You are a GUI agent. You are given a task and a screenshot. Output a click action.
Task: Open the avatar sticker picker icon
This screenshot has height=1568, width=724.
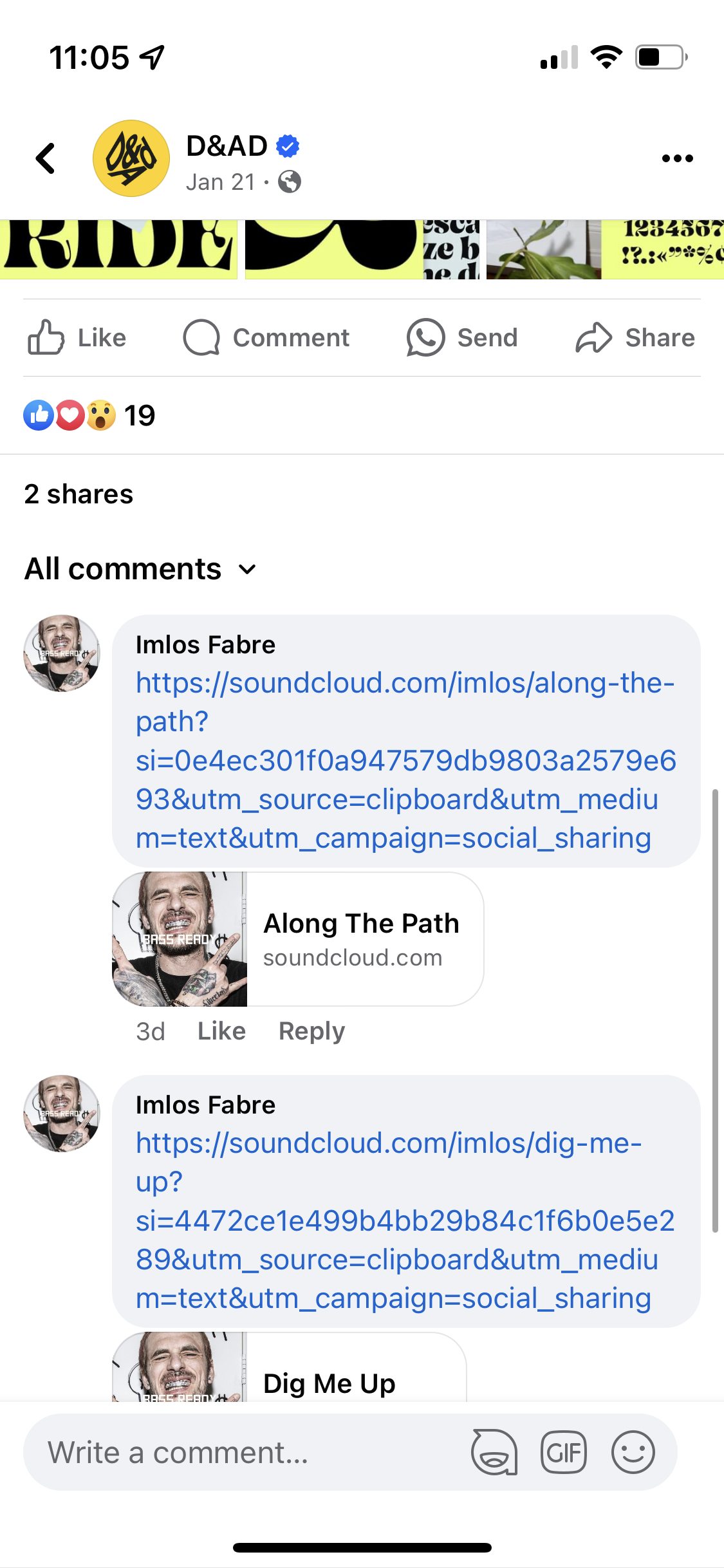[x=494, y=1452]
